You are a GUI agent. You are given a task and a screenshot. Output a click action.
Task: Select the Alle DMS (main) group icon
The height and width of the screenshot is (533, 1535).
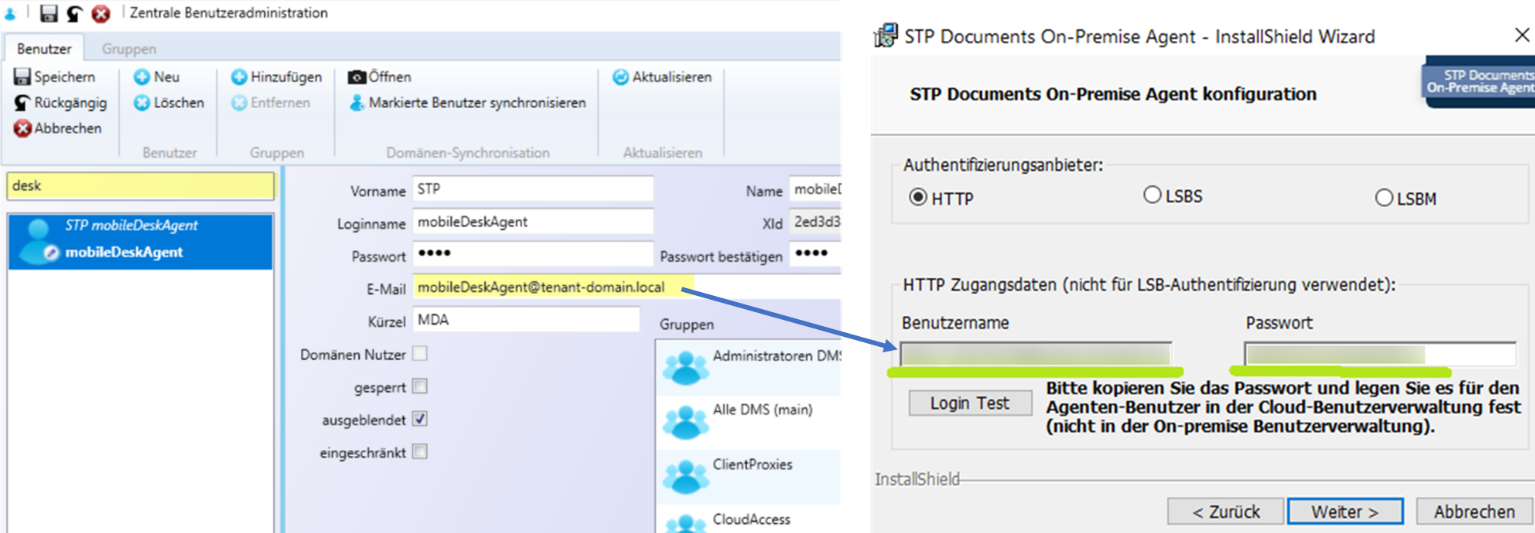685,421
